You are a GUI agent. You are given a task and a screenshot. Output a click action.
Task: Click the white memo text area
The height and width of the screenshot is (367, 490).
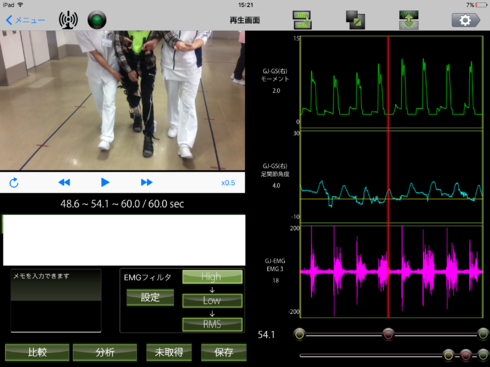124,240
